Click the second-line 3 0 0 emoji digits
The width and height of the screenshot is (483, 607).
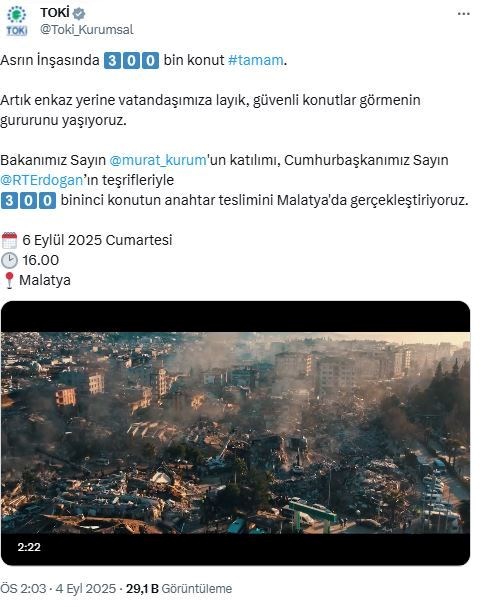[28, 201]
